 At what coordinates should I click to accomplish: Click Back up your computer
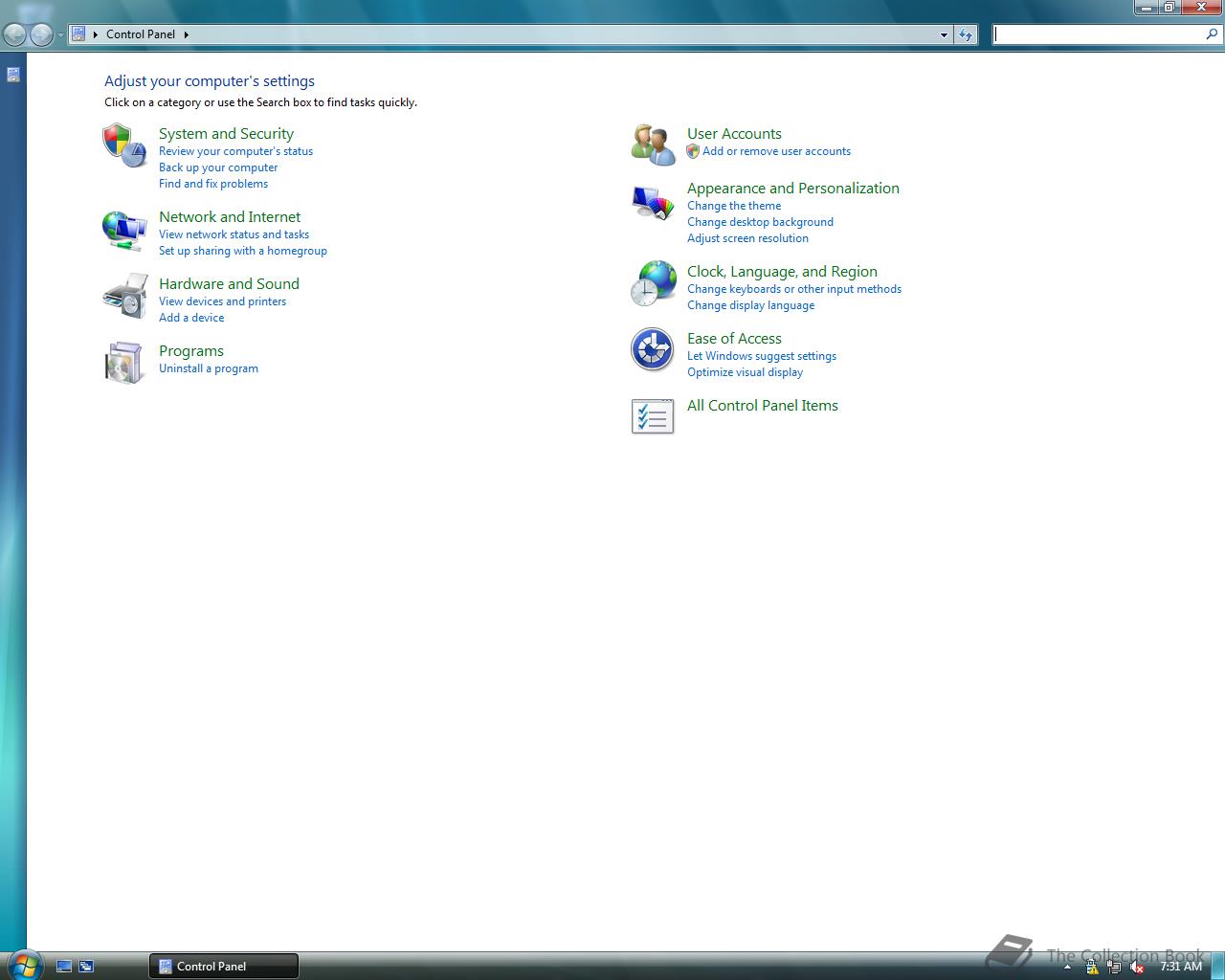(x=218, y=167)
